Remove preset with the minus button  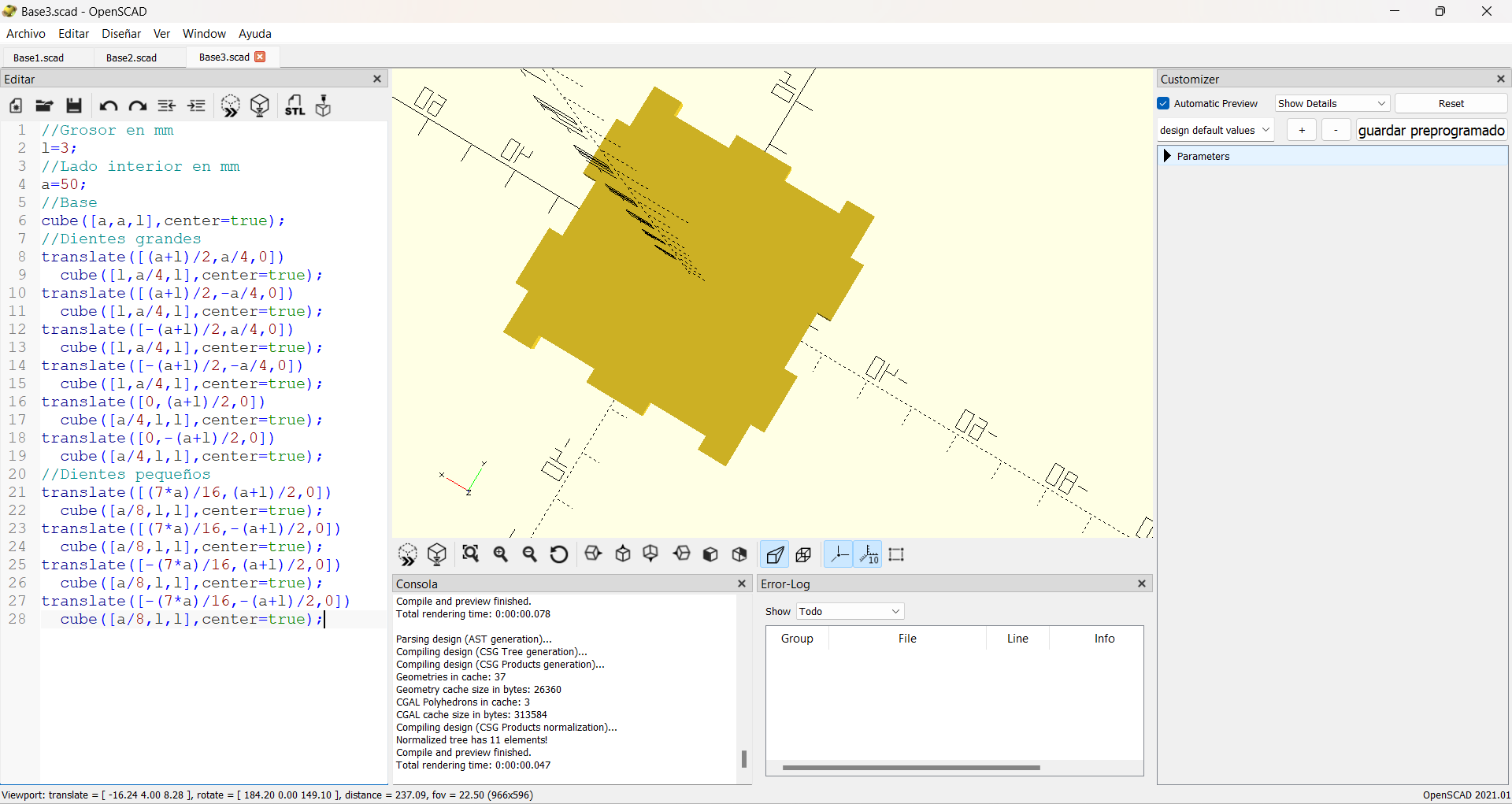pyautogui.click(x=1336, y=131)
